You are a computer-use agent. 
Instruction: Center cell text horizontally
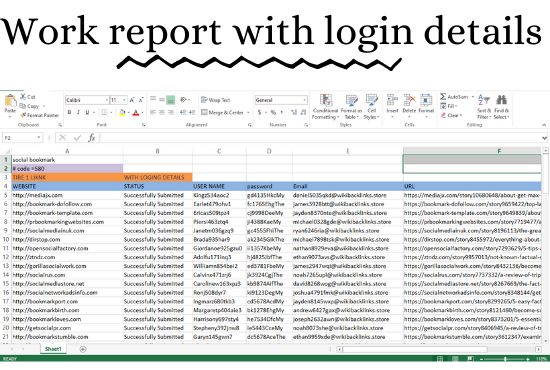coord(162,112)
